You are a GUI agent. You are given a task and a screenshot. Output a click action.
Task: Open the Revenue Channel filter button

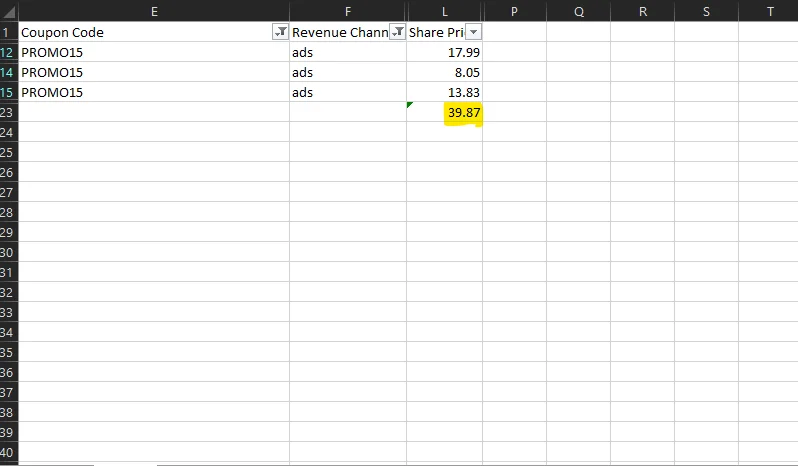(398, 33)
